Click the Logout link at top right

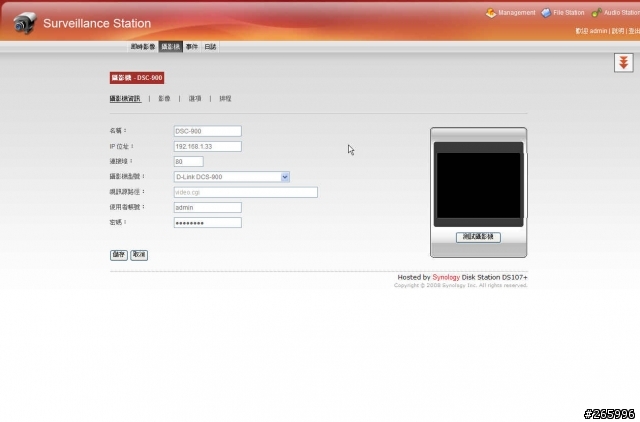point(634,31)
